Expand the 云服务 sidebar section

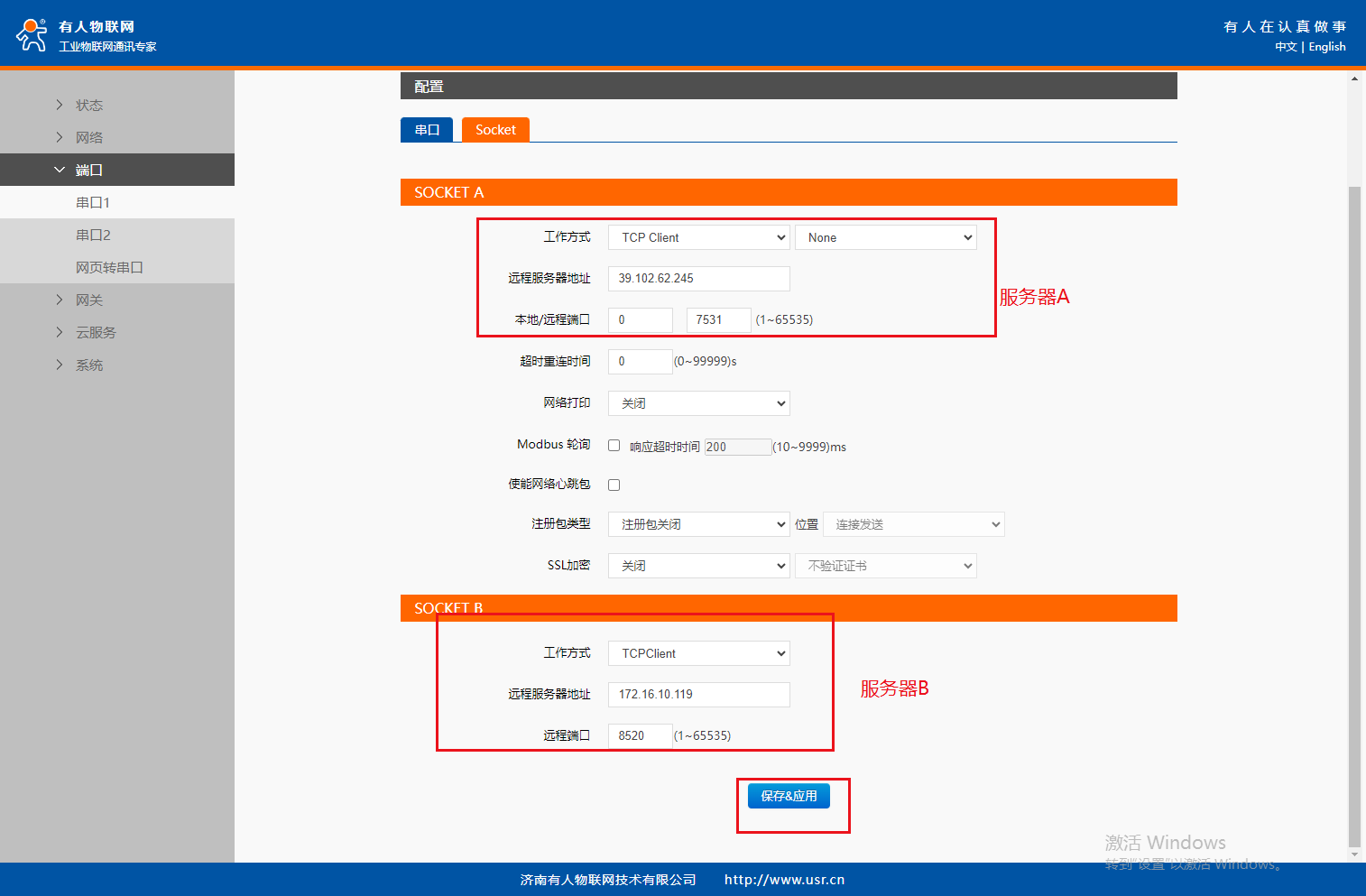(x=96, y=332)
